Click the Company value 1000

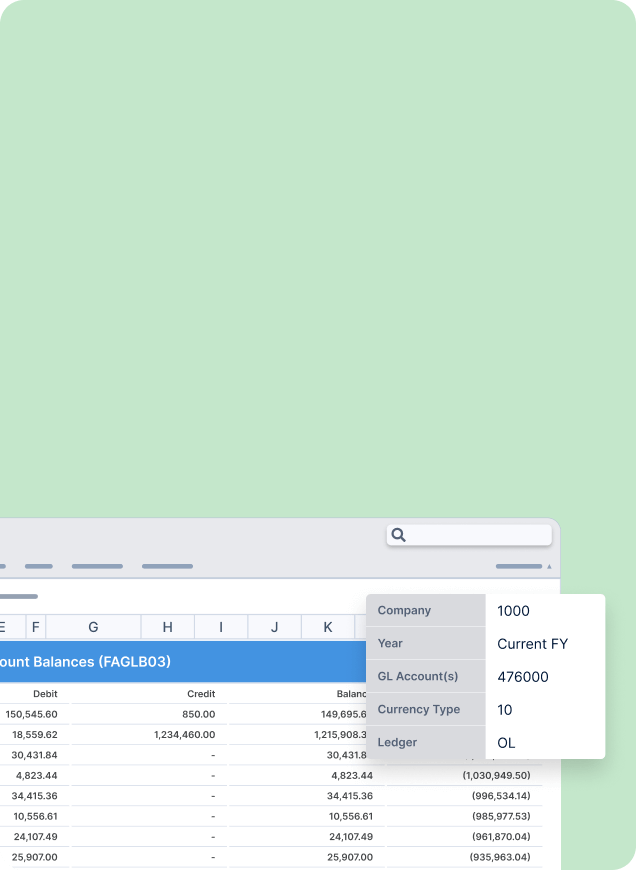513,611
